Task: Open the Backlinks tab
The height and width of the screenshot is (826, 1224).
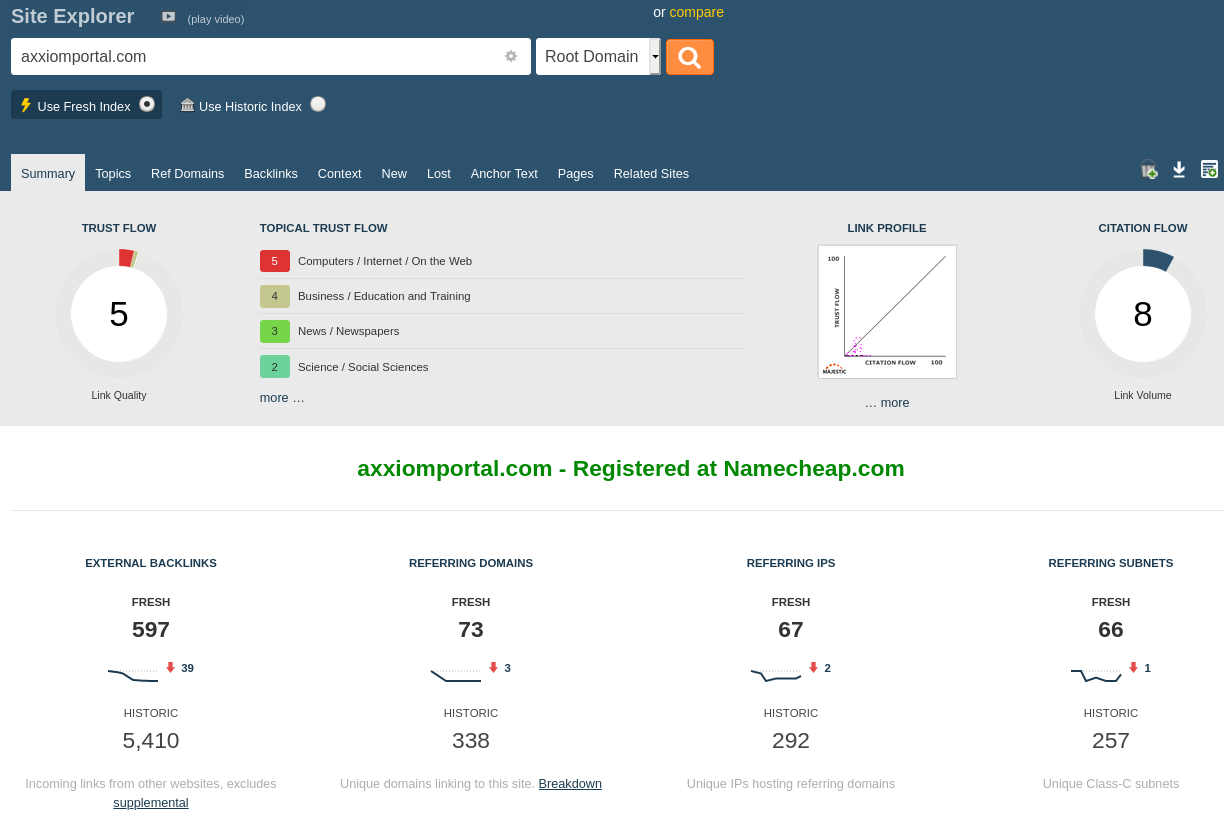Action: point(271,173)
